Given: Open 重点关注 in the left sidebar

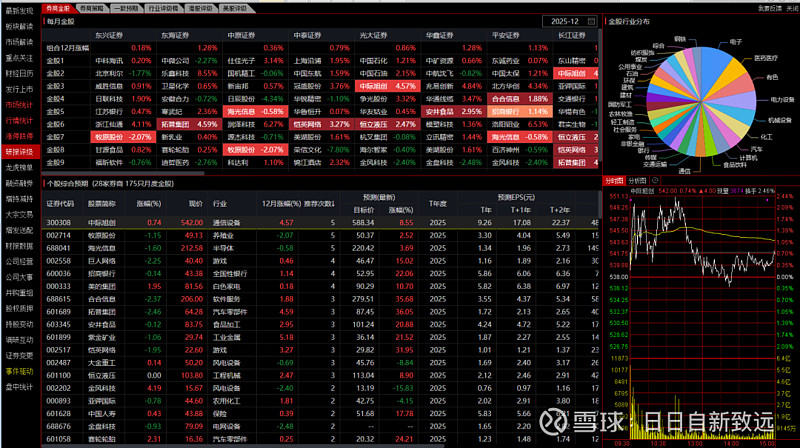Looking at the screenshot, I should point(19,58).
